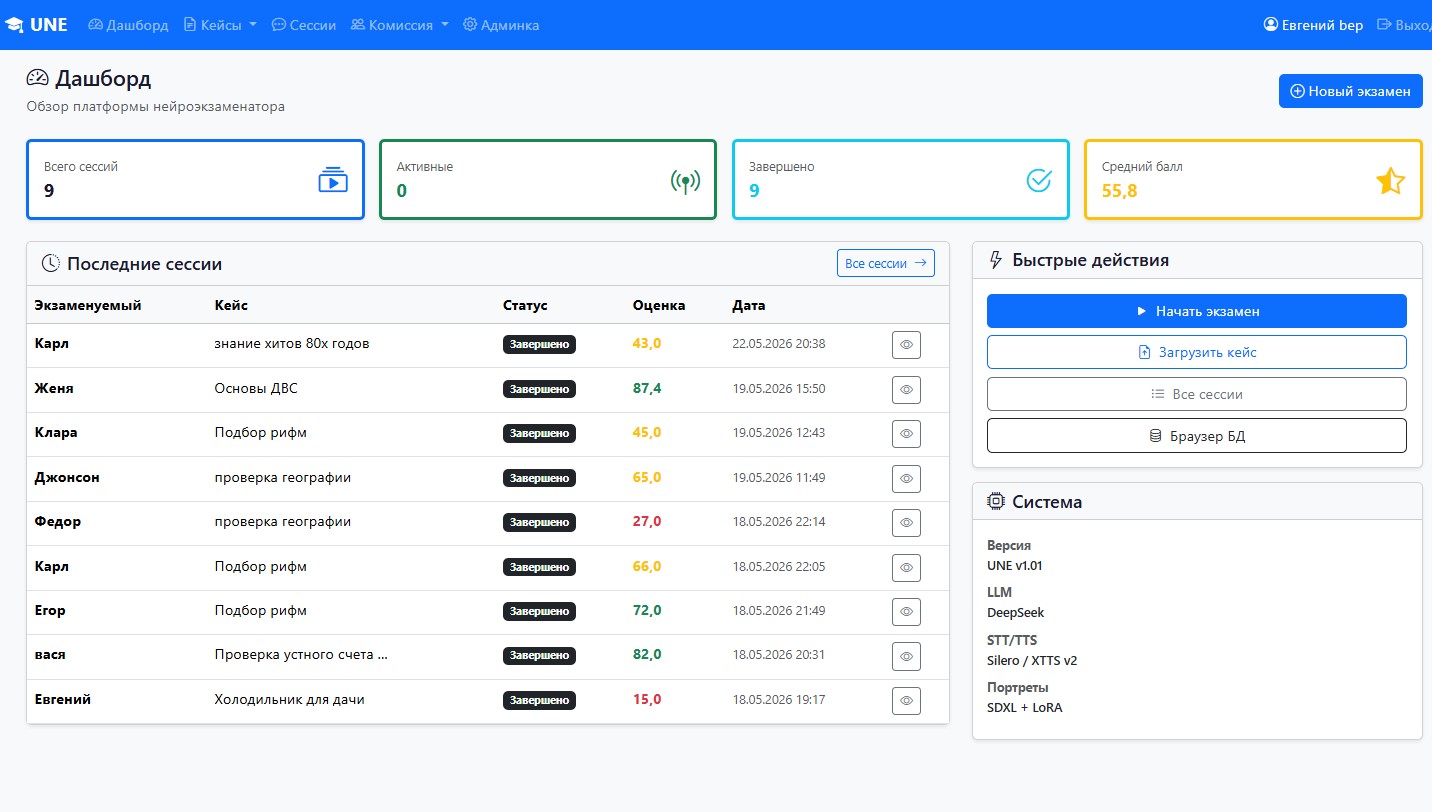The width and height of the screenshot is (1432, 812).
Task: Click the date 22.05.2026 20:38
Action: 779,344
